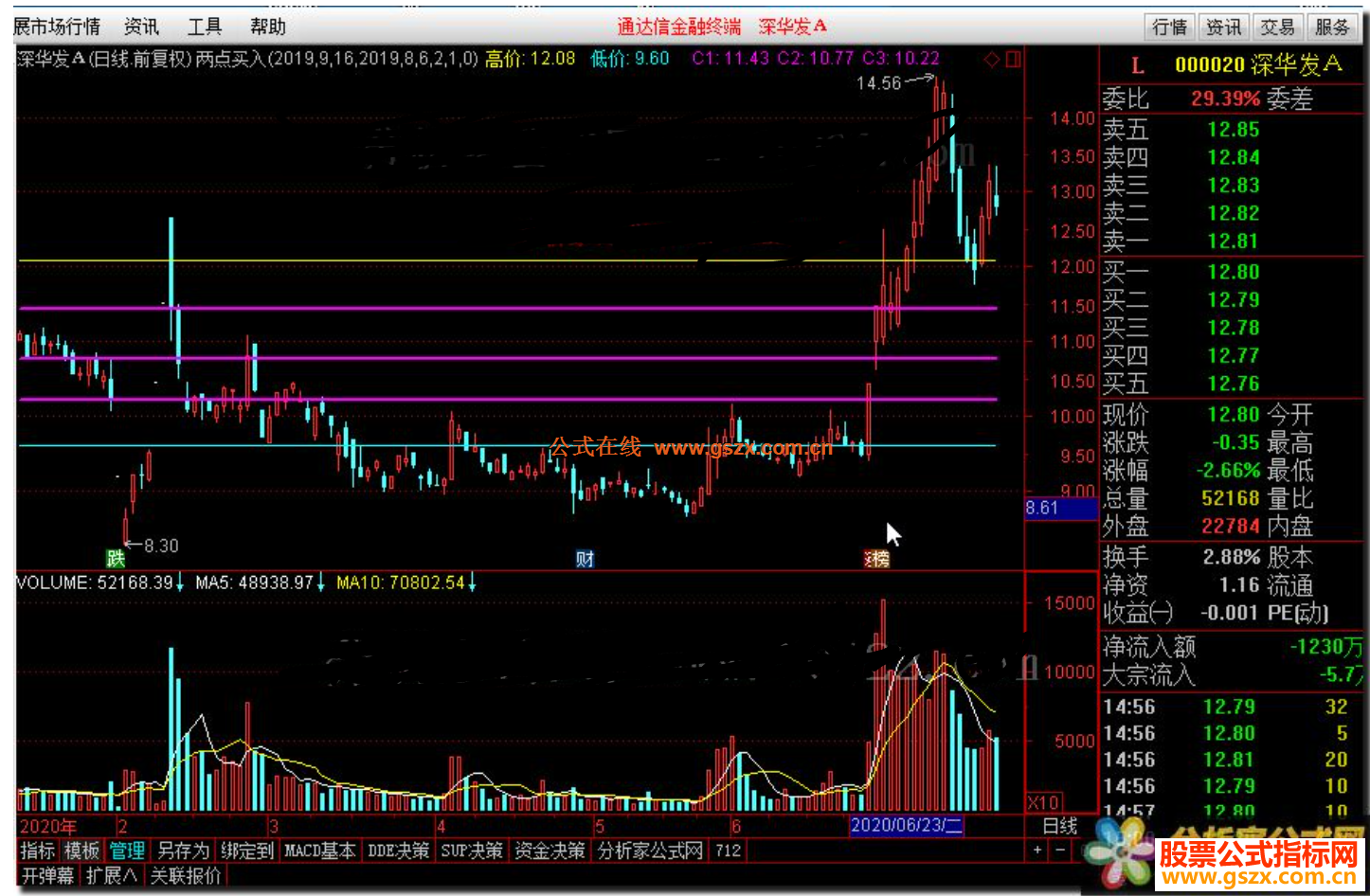Click the 买三 price 12.78
Viewport: 1370px width, 896px height.
point(1233,328)
